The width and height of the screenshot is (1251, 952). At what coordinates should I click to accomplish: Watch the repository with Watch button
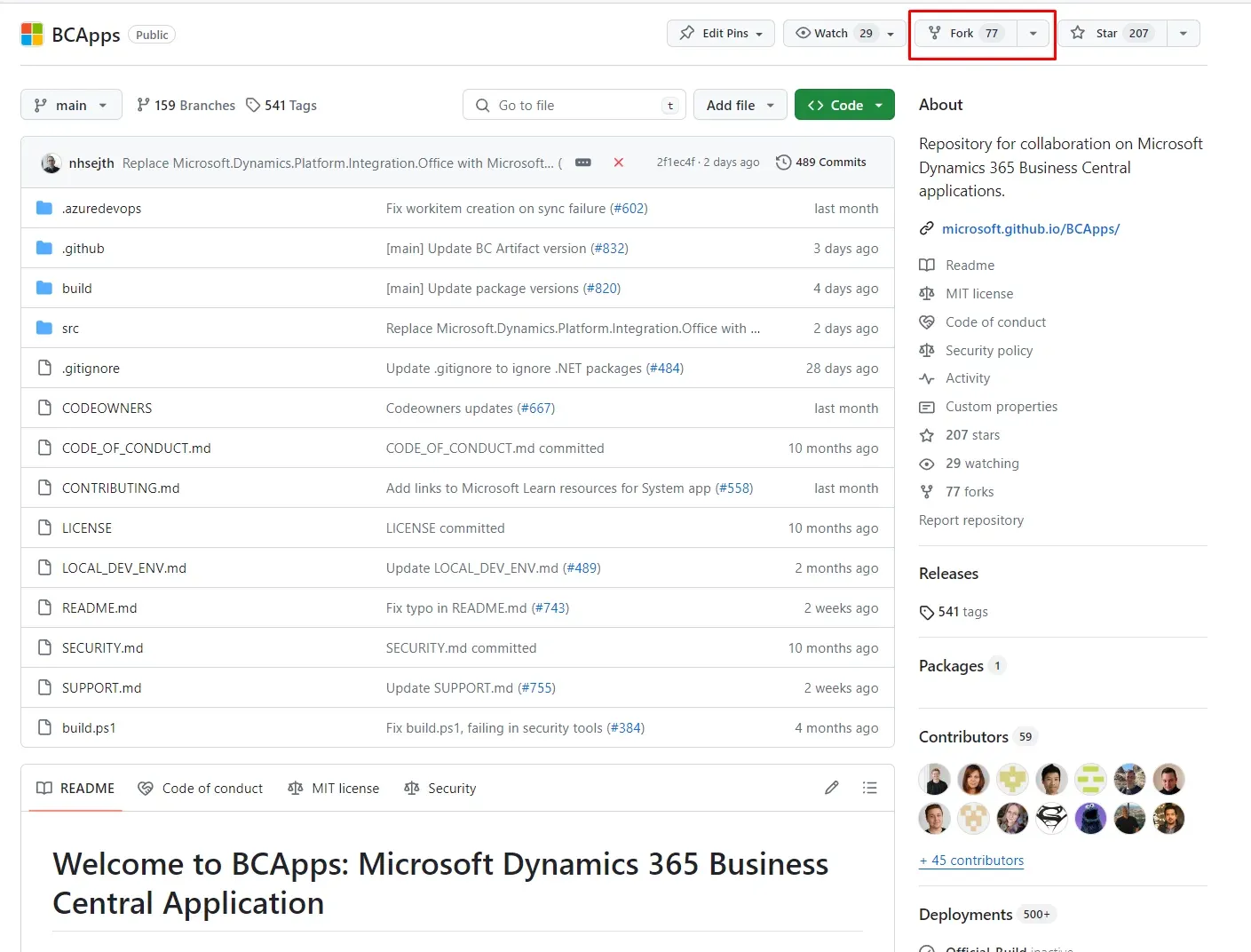point(844,33)
